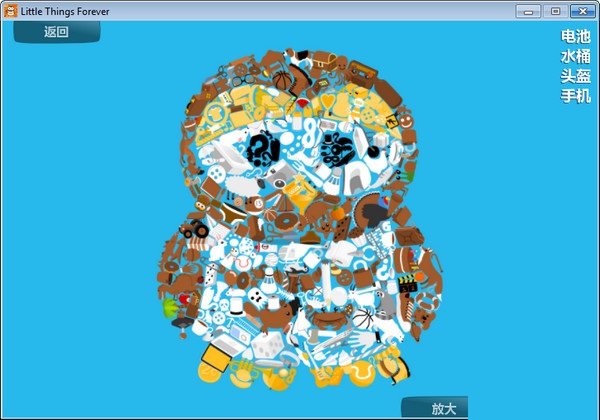600x420 pixels.
Task: Tap the brown underpants
Action: (x=233, y=213)
